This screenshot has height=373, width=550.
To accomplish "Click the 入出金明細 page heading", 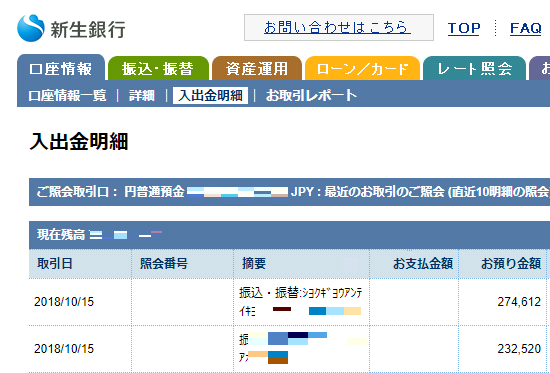I will pyautogui.click(x=79, y=141).
